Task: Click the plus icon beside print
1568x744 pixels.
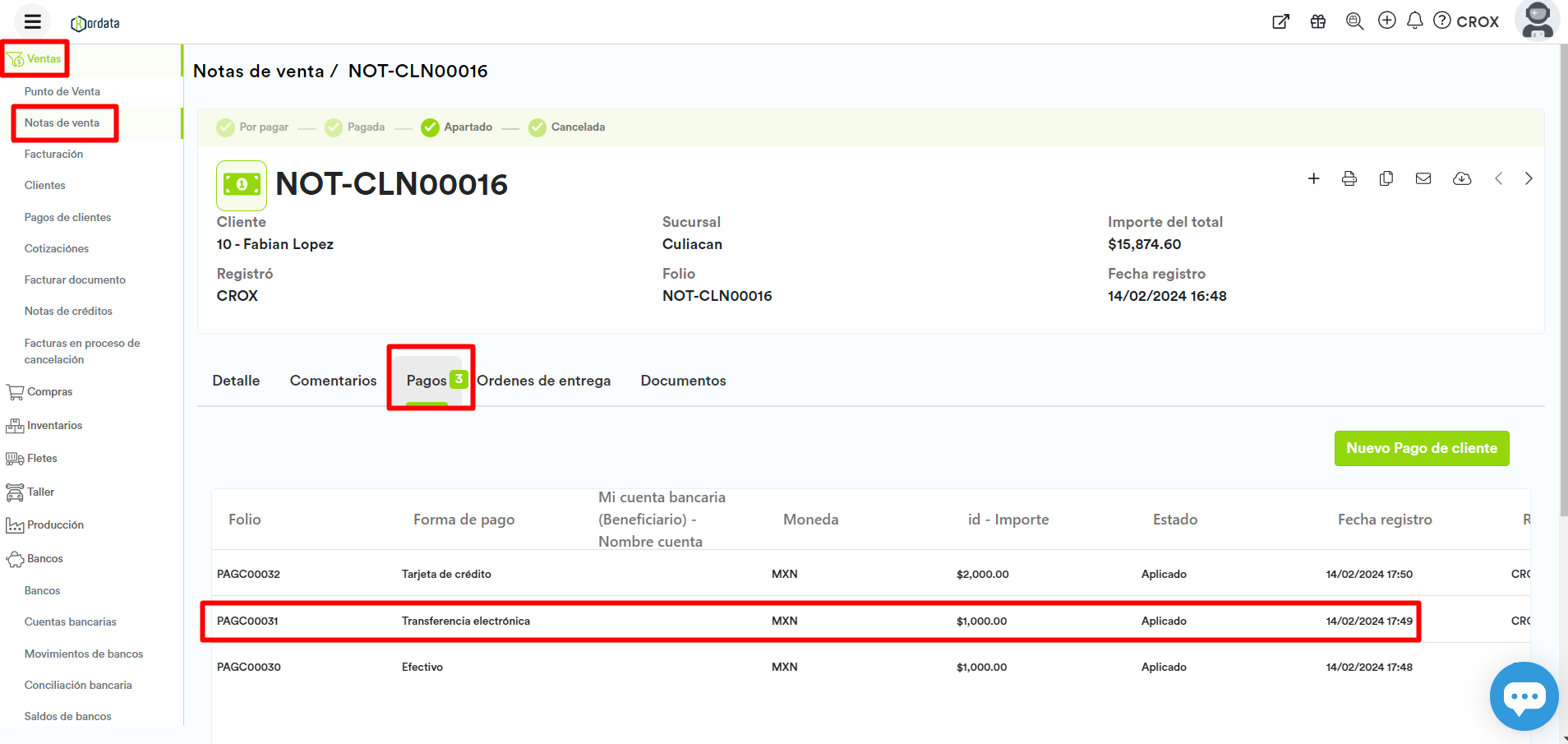Action: coord(1314,178)
